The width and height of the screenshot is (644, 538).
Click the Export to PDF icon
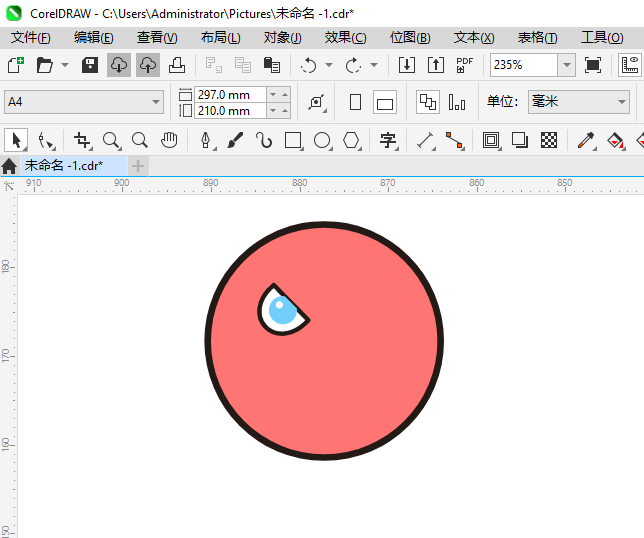[x=464, y=65]
